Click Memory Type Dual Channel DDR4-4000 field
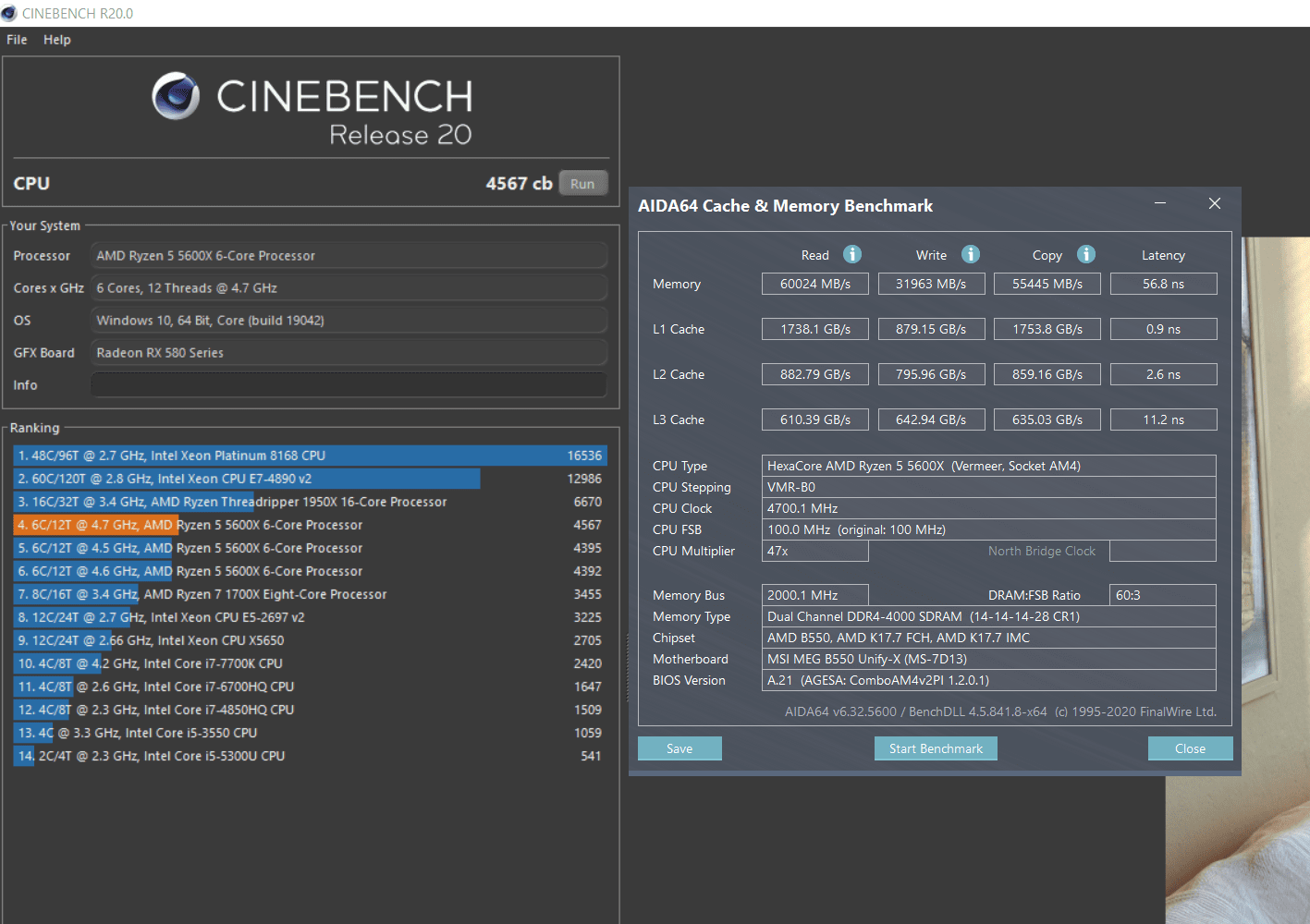The height and width of the screenshot is (924, 1310). [x=988, y=616]
